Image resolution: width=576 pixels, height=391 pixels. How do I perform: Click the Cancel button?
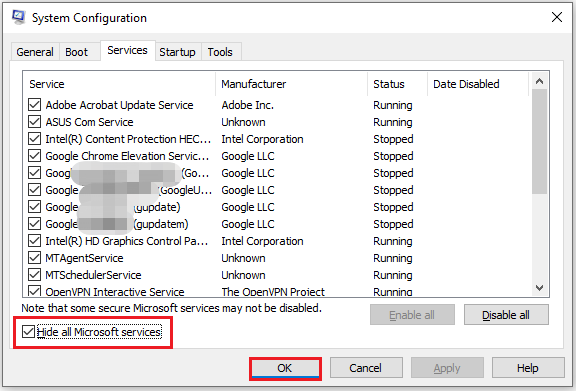(366, 368)
